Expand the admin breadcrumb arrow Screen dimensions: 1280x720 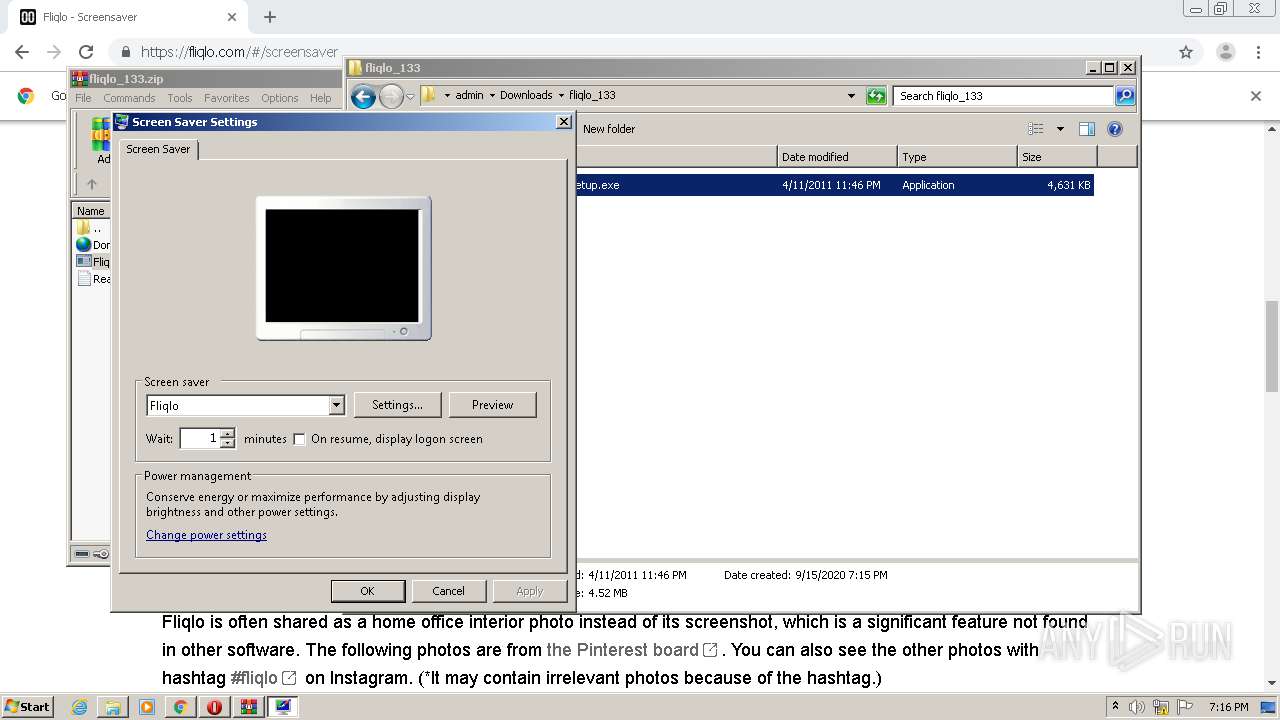pos(492,96)
